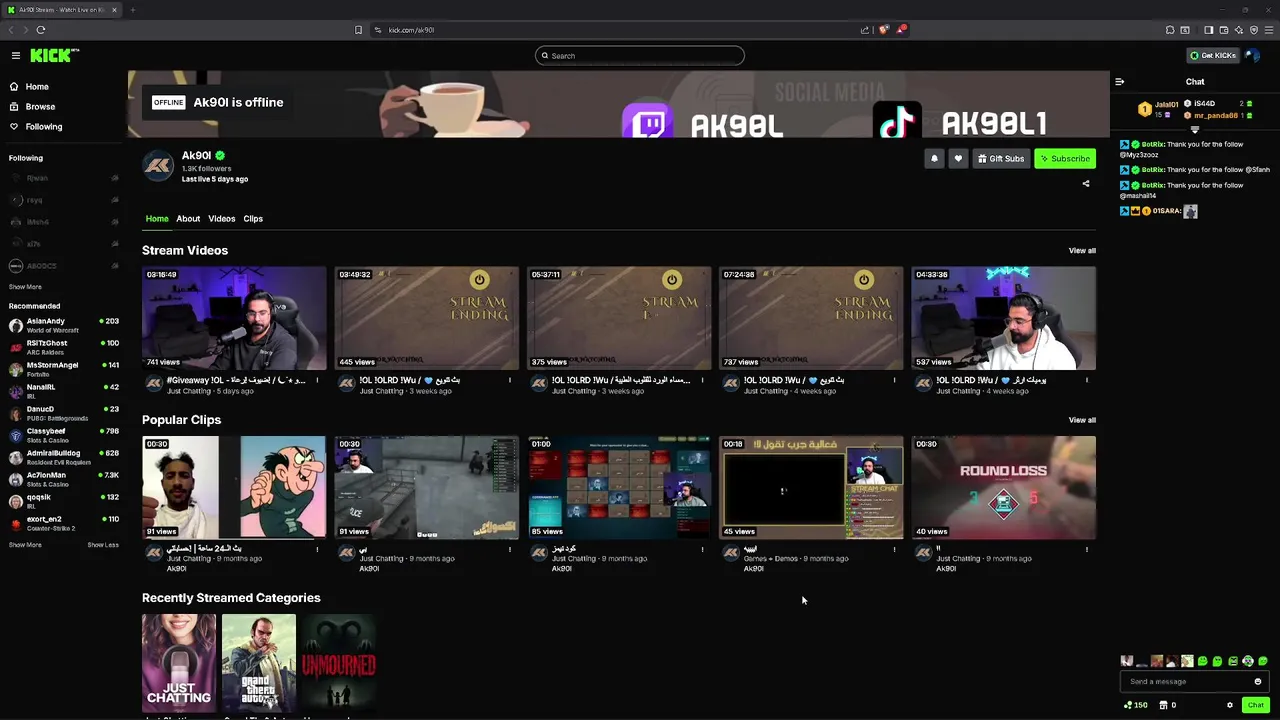Open recommended channel AdmiralBulldog
Screen dimensions: 1280x720
pos(64,457)
